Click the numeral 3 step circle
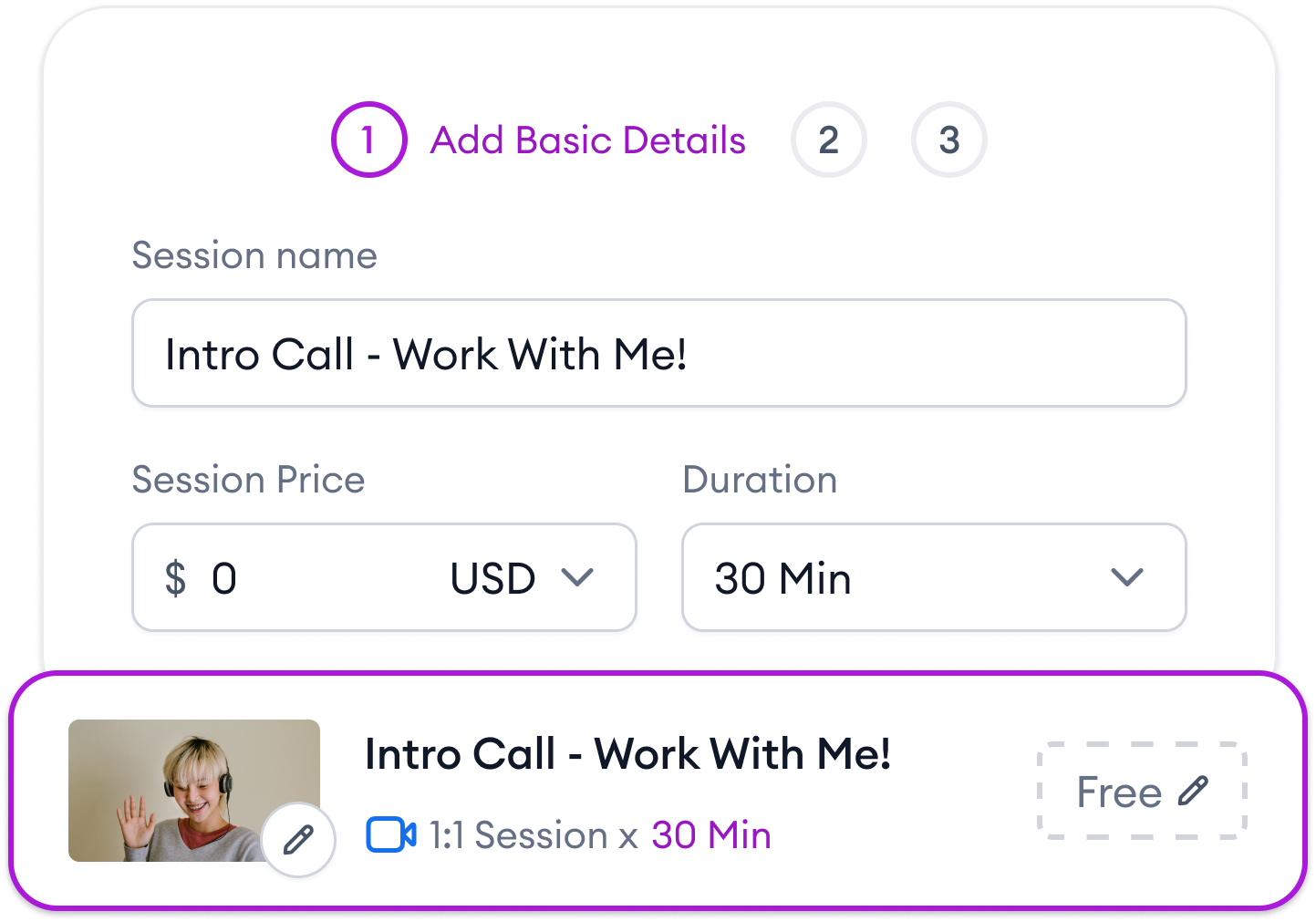 pyautogui.click(x=949, y=140)
